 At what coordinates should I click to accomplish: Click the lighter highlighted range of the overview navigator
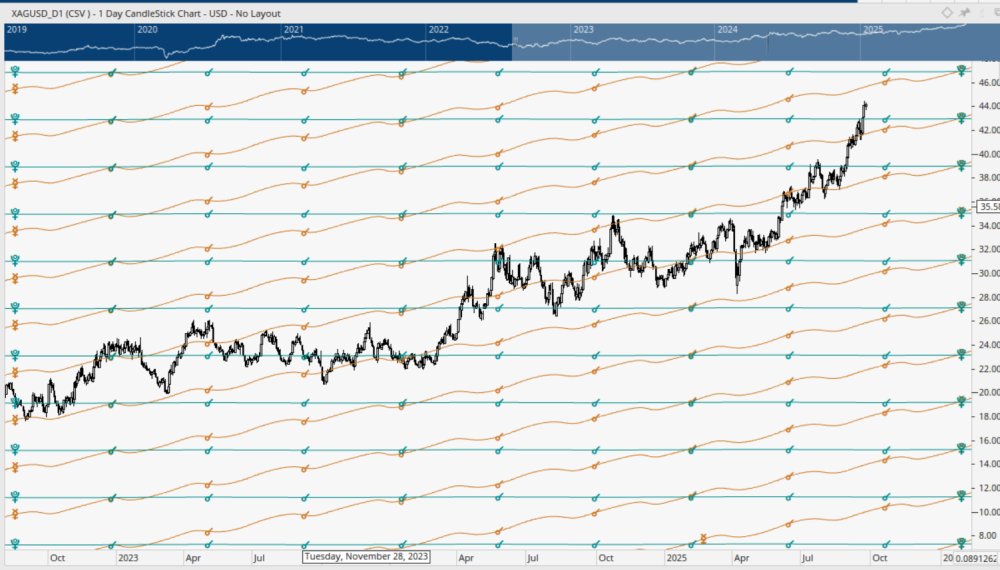point(740,45)
